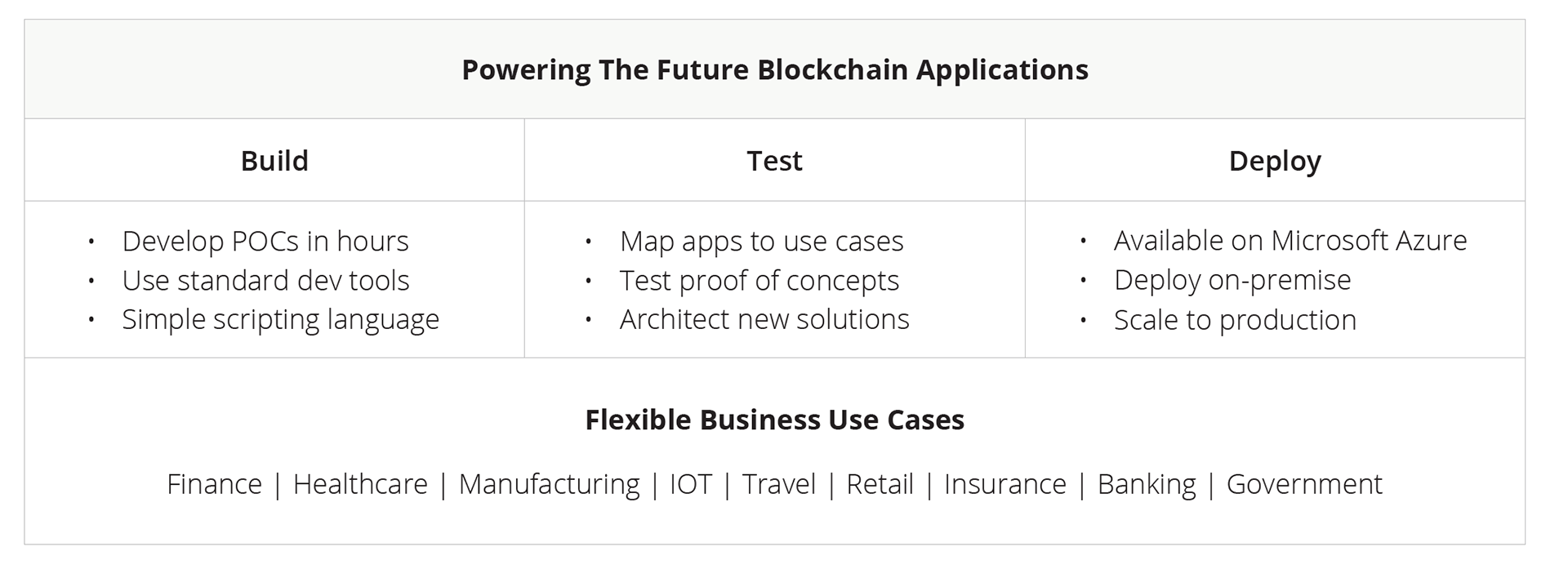Select the Government use case

coord(1304,484)
